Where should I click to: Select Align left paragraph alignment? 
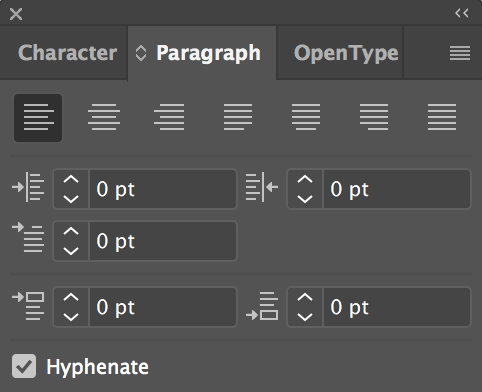click(x=38, y=118)
